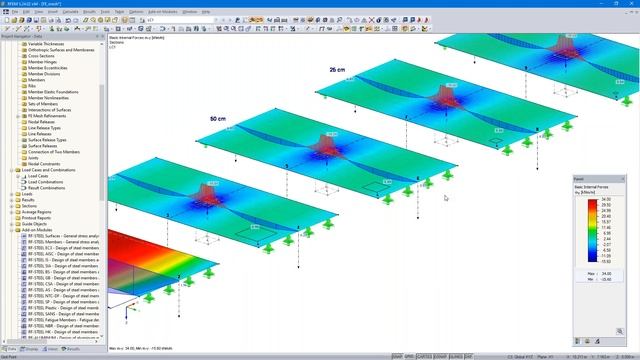Click the Load Combinations item icon
Screen dimensions: 640x360
(x=24, y=182)
